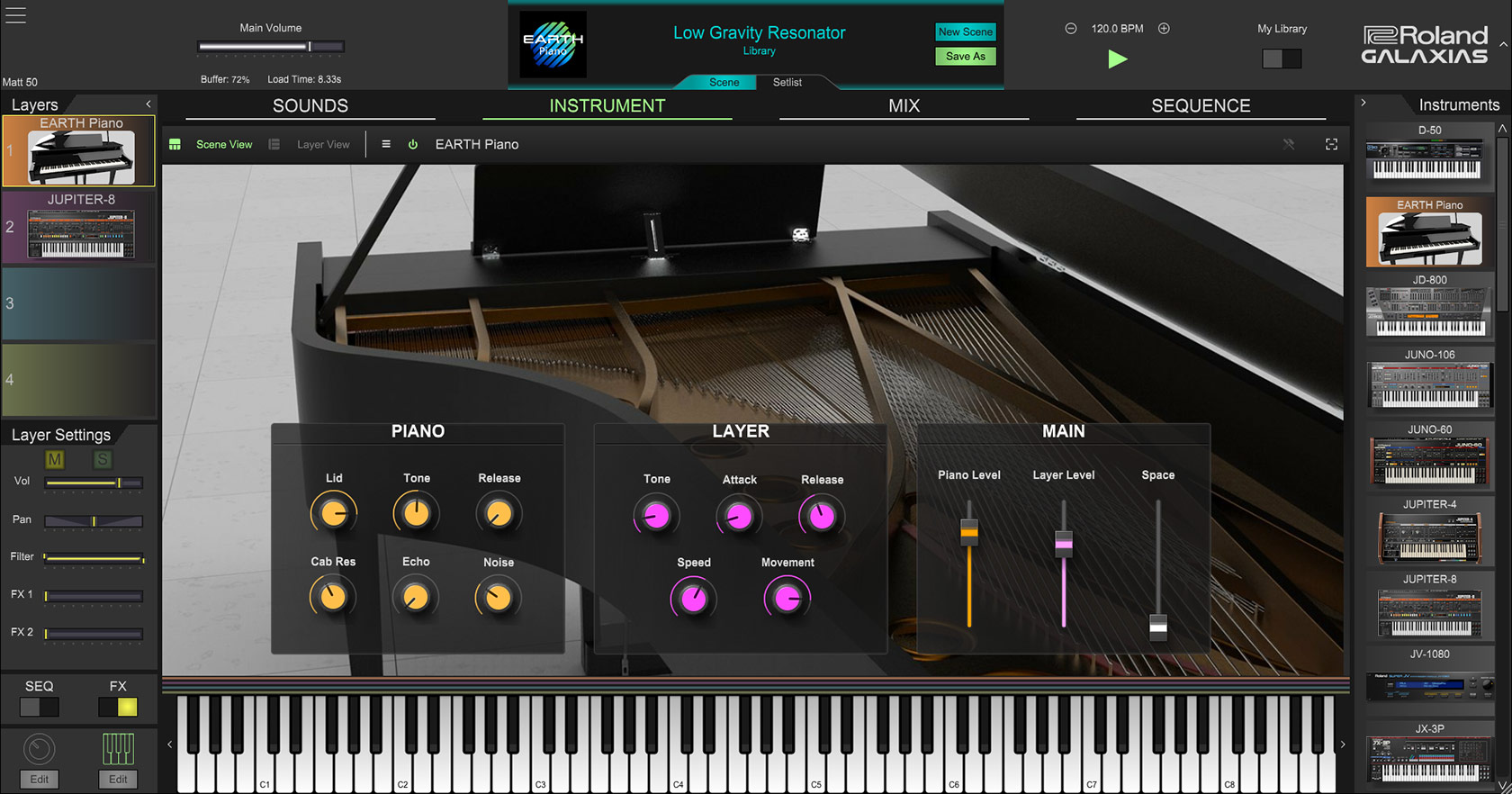Adjust the layer Pan slider
The height and width of the screenshot is (794, 1512).
click(94, 520)
